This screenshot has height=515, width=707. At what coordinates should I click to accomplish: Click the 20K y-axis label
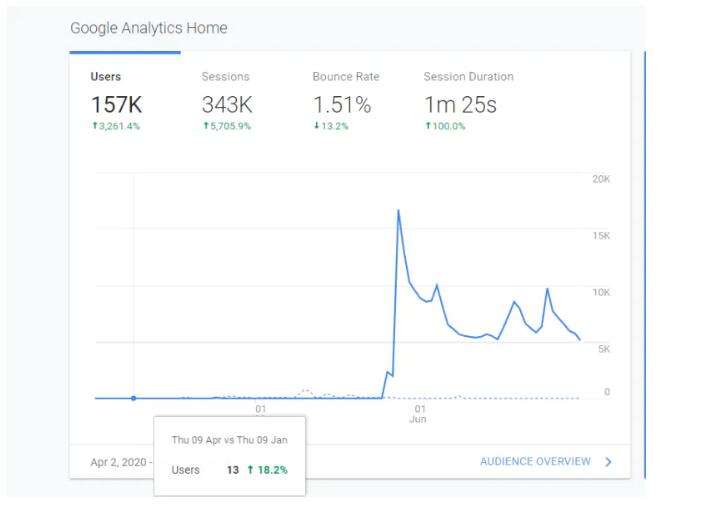(601, 179)
